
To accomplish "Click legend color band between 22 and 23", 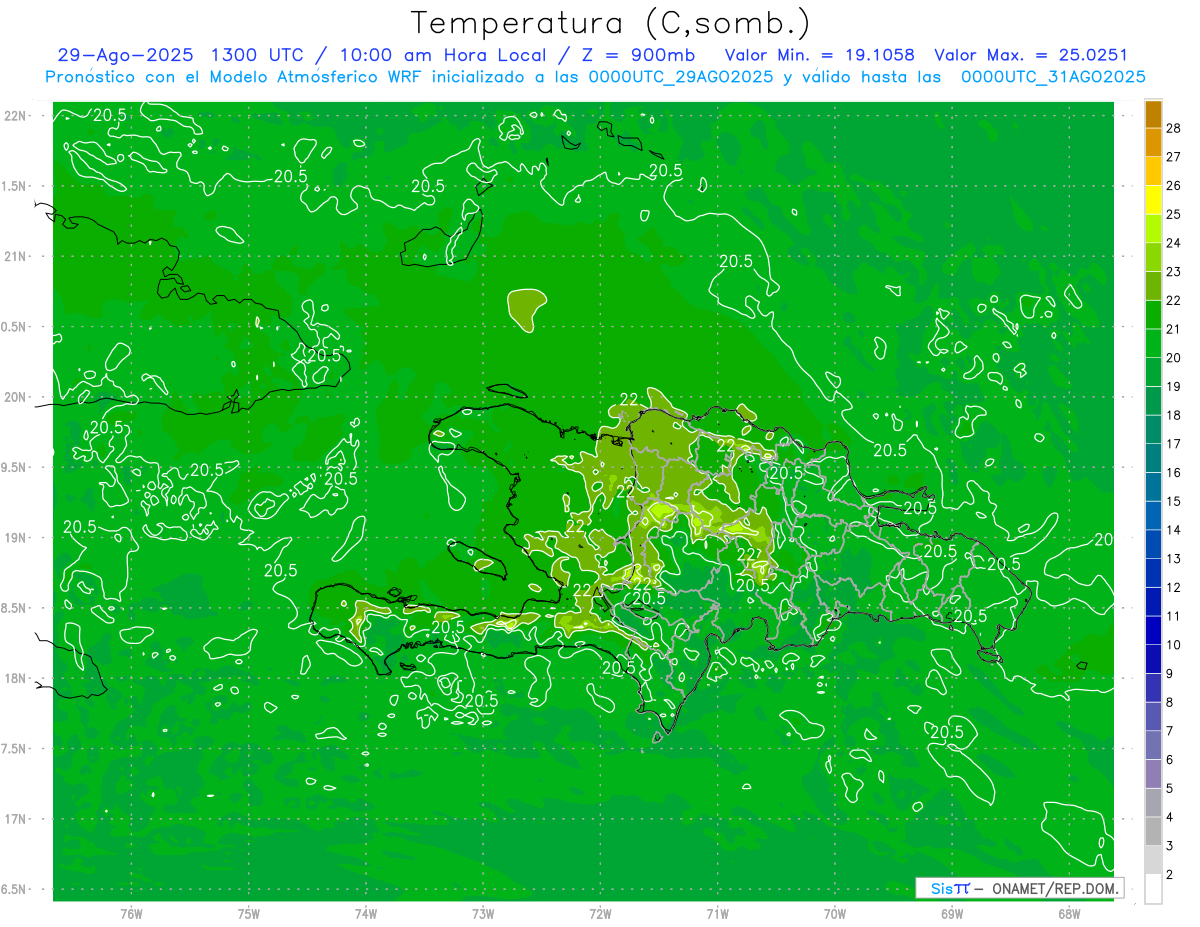I will point(1153,286).
